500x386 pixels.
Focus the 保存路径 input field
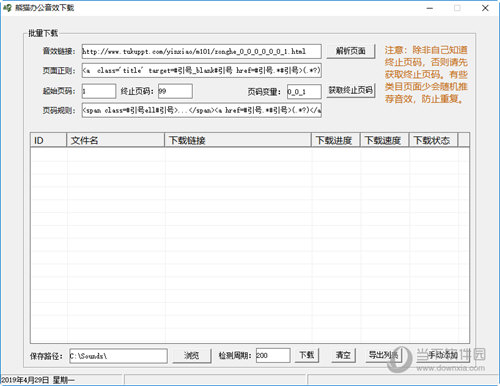tap(118, 356)
